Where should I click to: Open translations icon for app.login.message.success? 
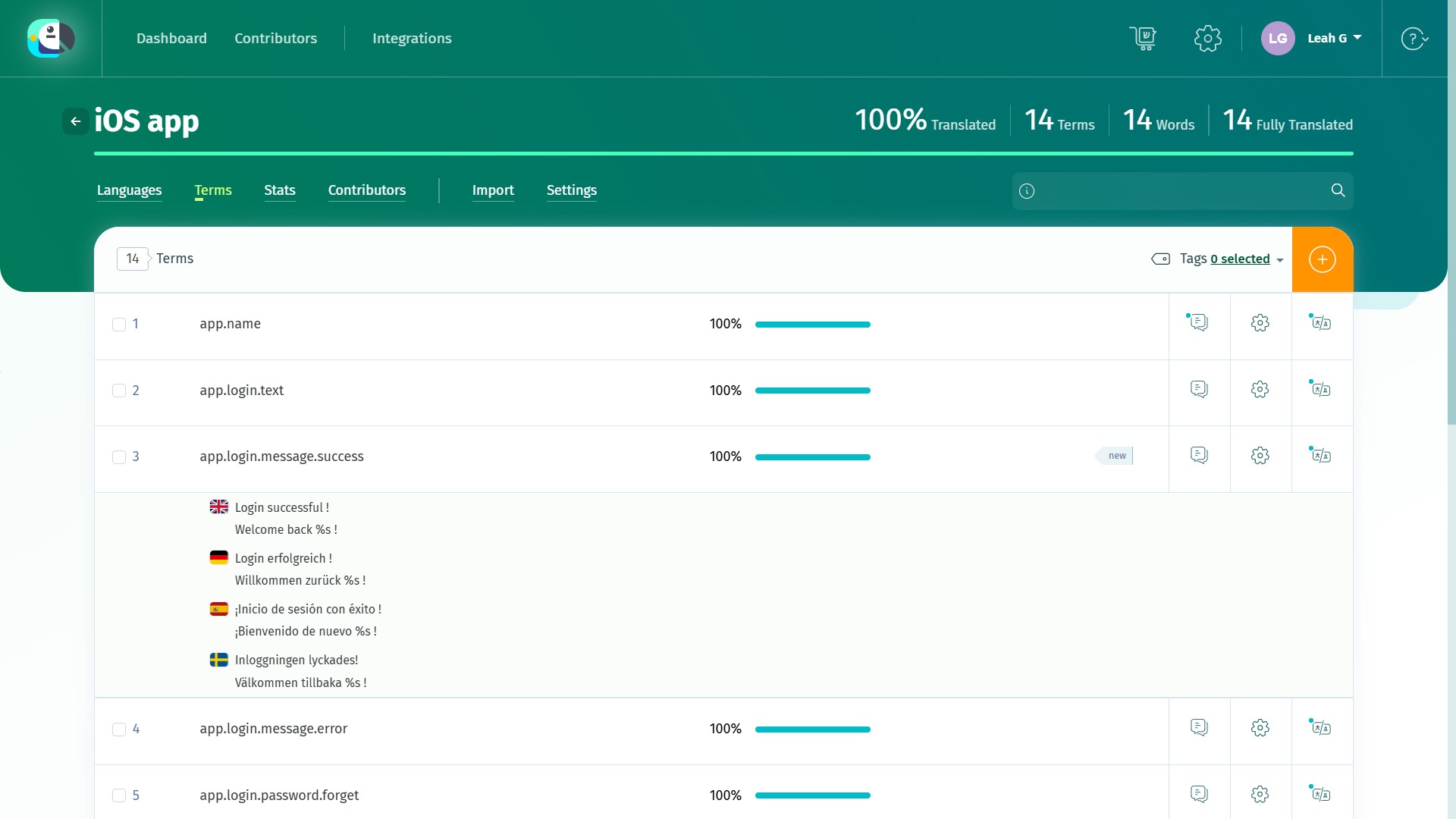point(1321,456)
